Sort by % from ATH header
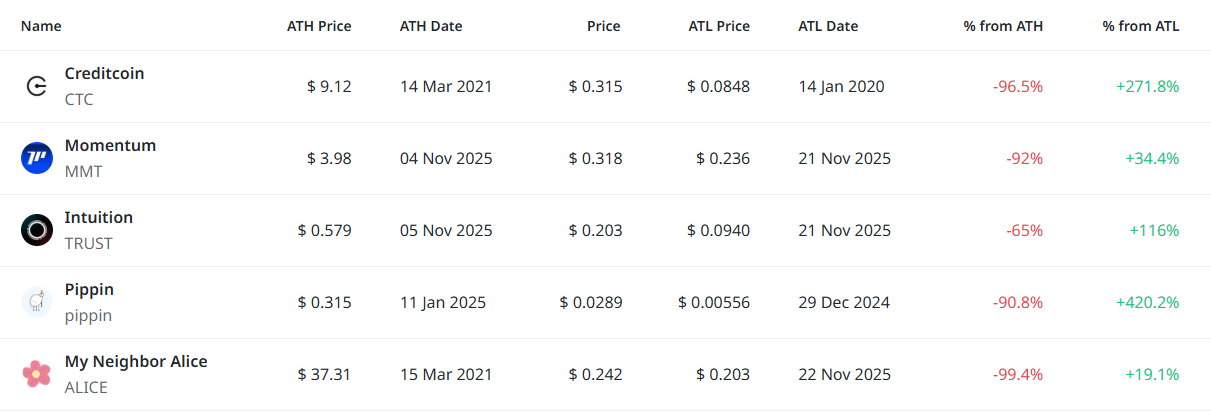 click(x=1003, y=27)
